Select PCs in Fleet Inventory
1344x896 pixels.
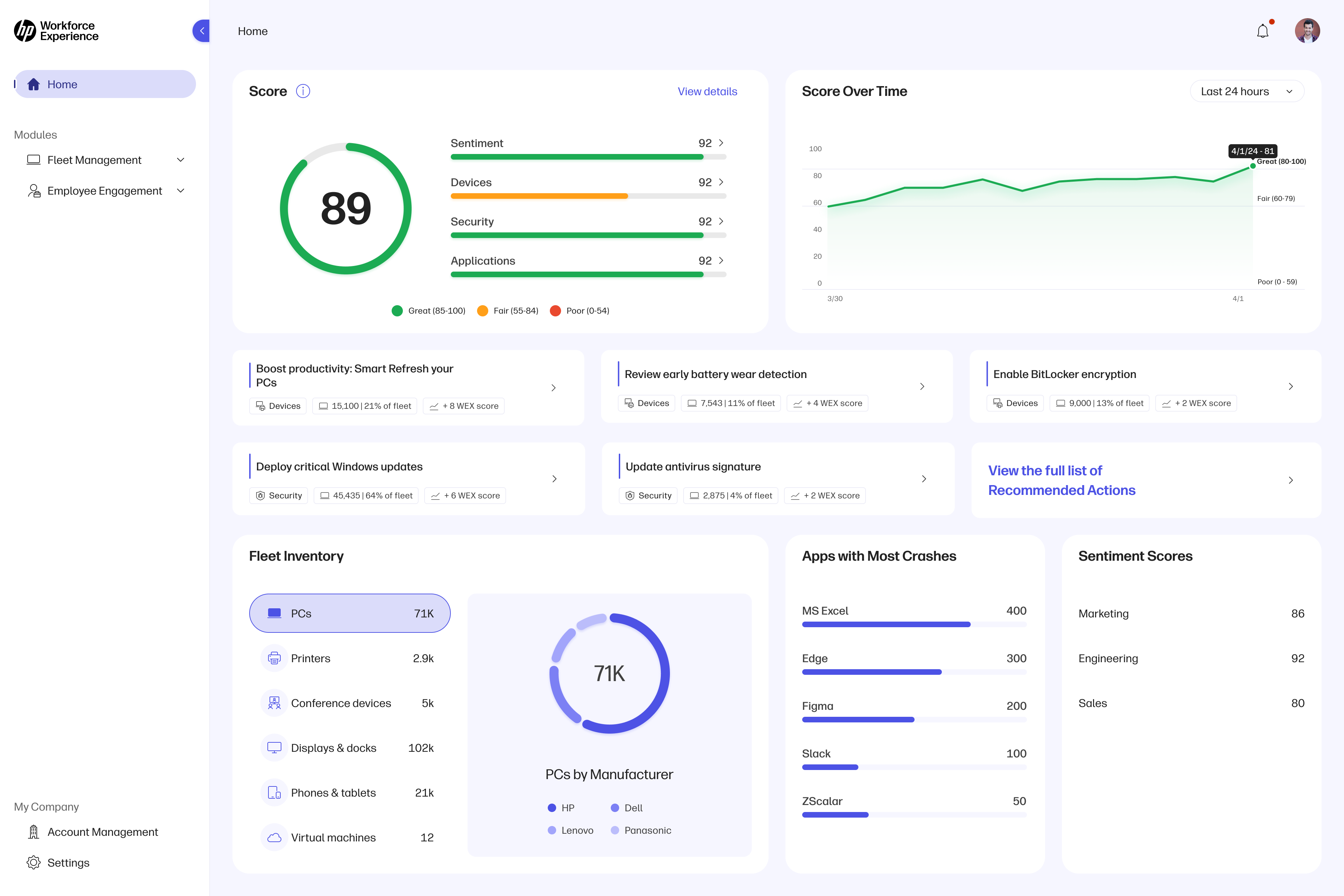point(350,613)
